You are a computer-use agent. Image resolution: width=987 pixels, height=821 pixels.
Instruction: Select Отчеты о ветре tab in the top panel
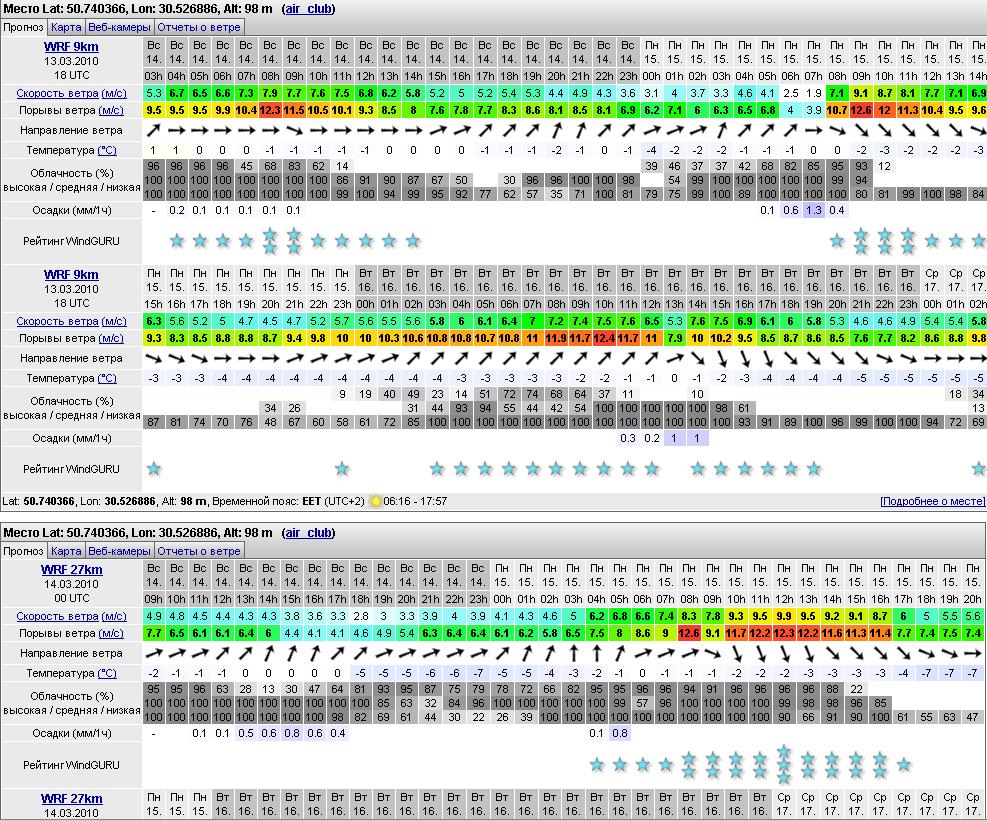199,27
